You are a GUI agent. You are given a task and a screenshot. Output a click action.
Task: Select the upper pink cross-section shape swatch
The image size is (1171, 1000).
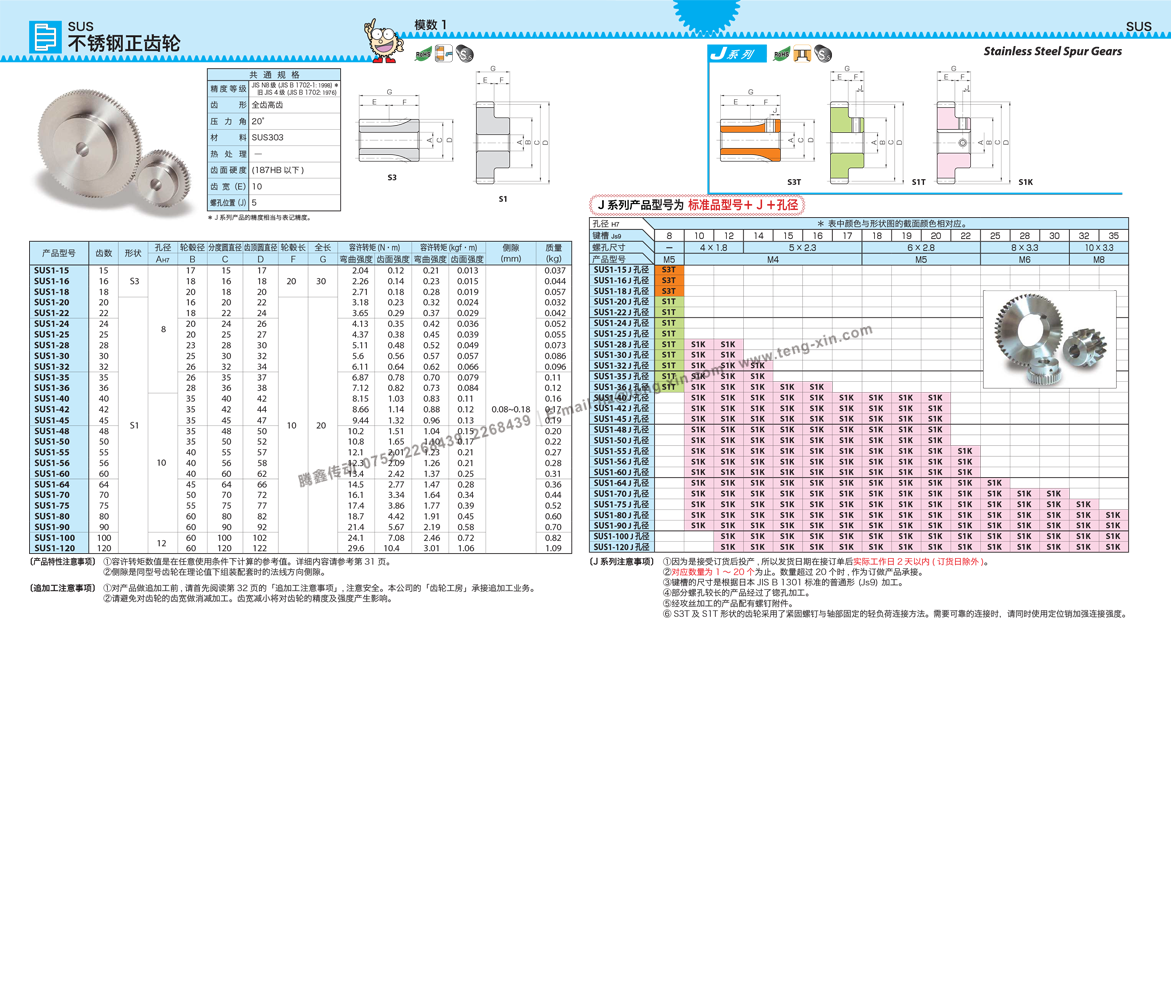click(950, 120)
